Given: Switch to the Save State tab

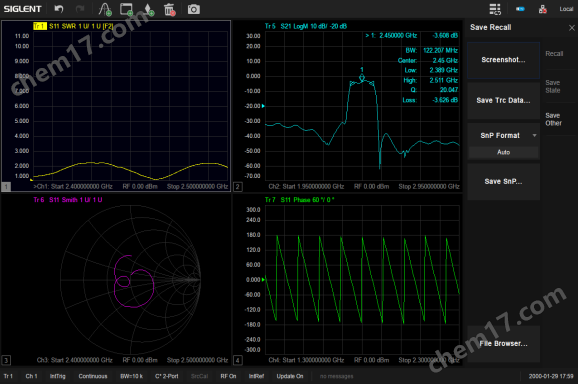Looking at the screenshot, I should 553,87.
